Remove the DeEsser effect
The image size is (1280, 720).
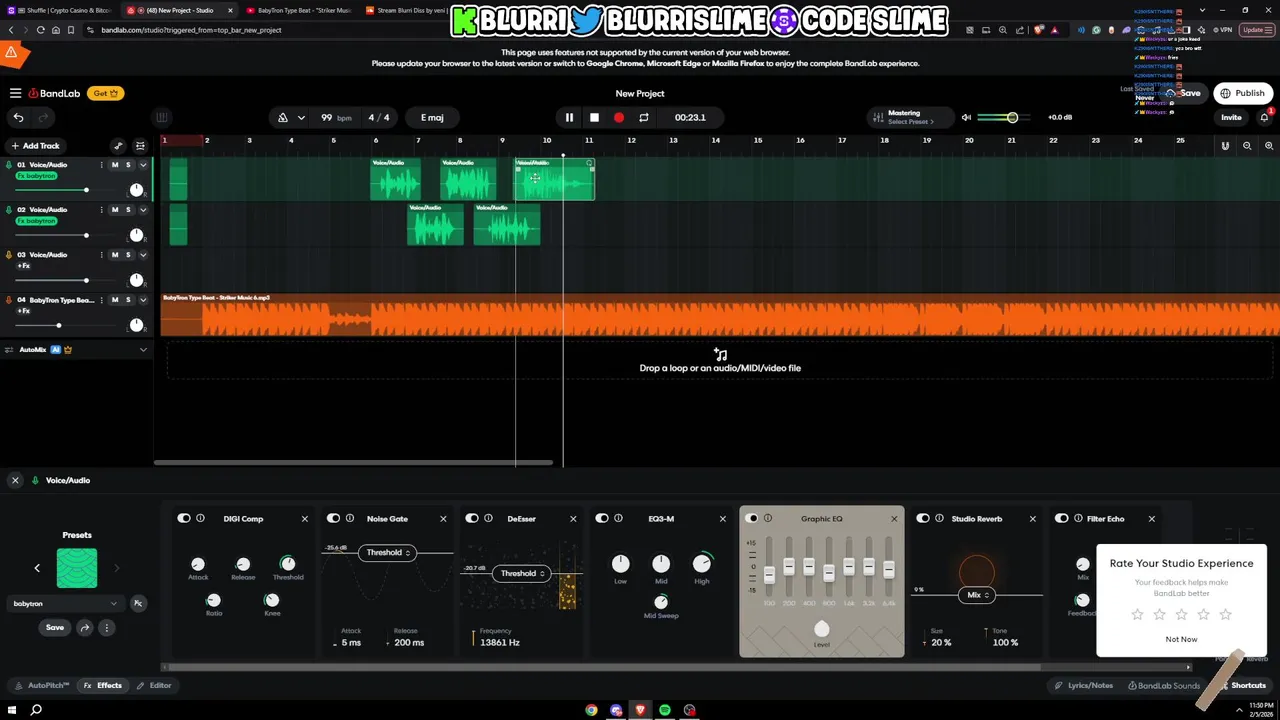573,519
